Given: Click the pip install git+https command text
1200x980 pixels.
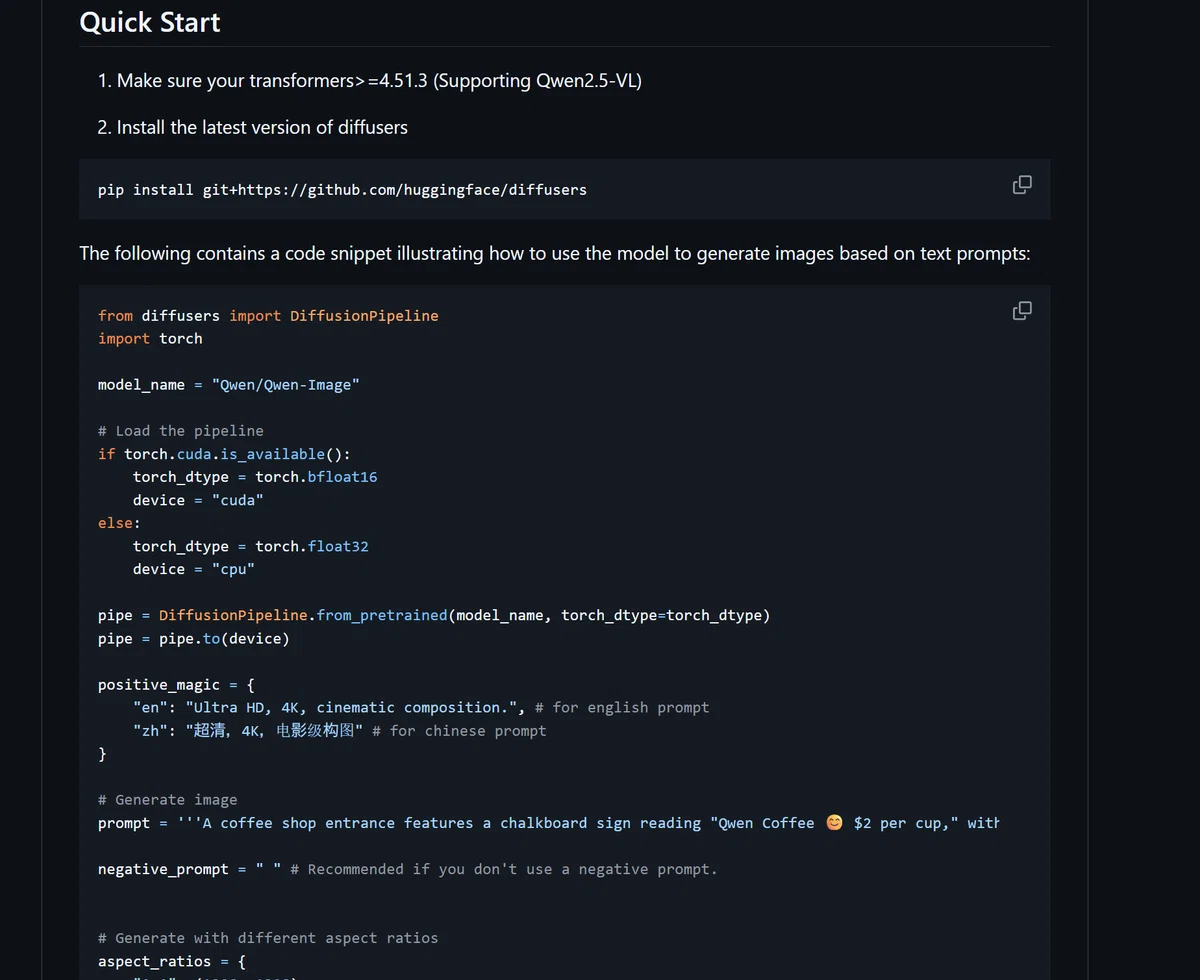Looking at the screenshot, I should pos(342,189).
